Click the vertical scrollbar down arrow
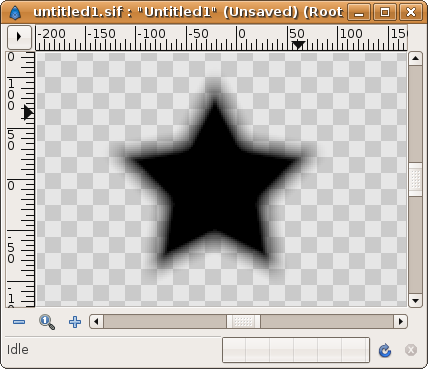Viewport: 428px width, 369px height. [415, 301]
